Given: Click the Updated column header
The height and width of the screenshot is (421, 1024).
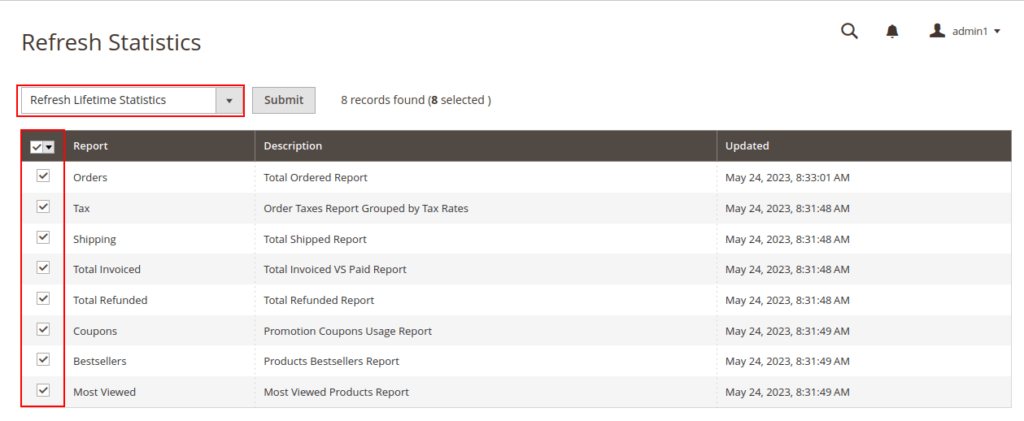Looking at the screenshot, I should 747,146.
